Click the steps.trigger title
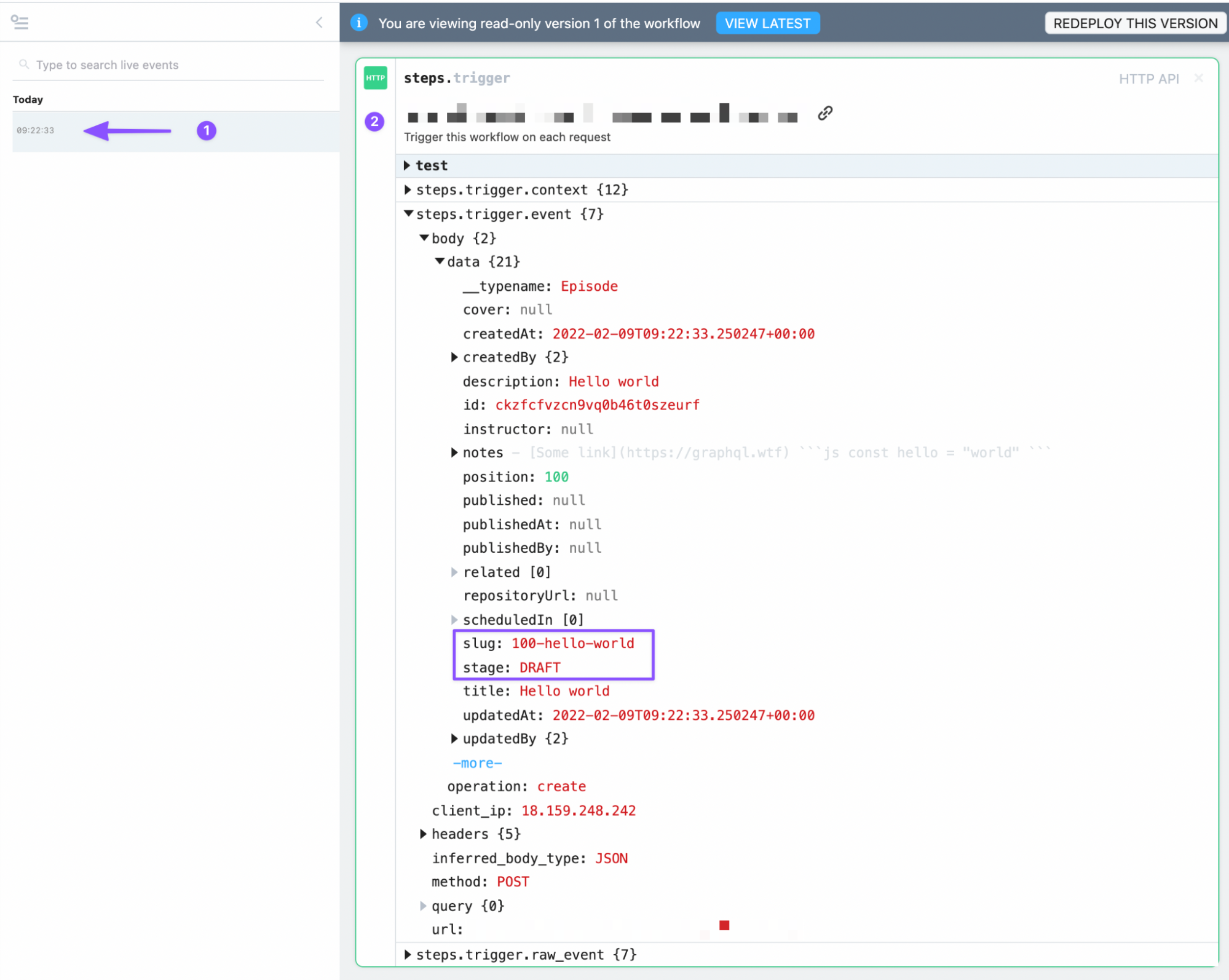This screenshot has height=980, width=1229. click(x=457, y=78)
